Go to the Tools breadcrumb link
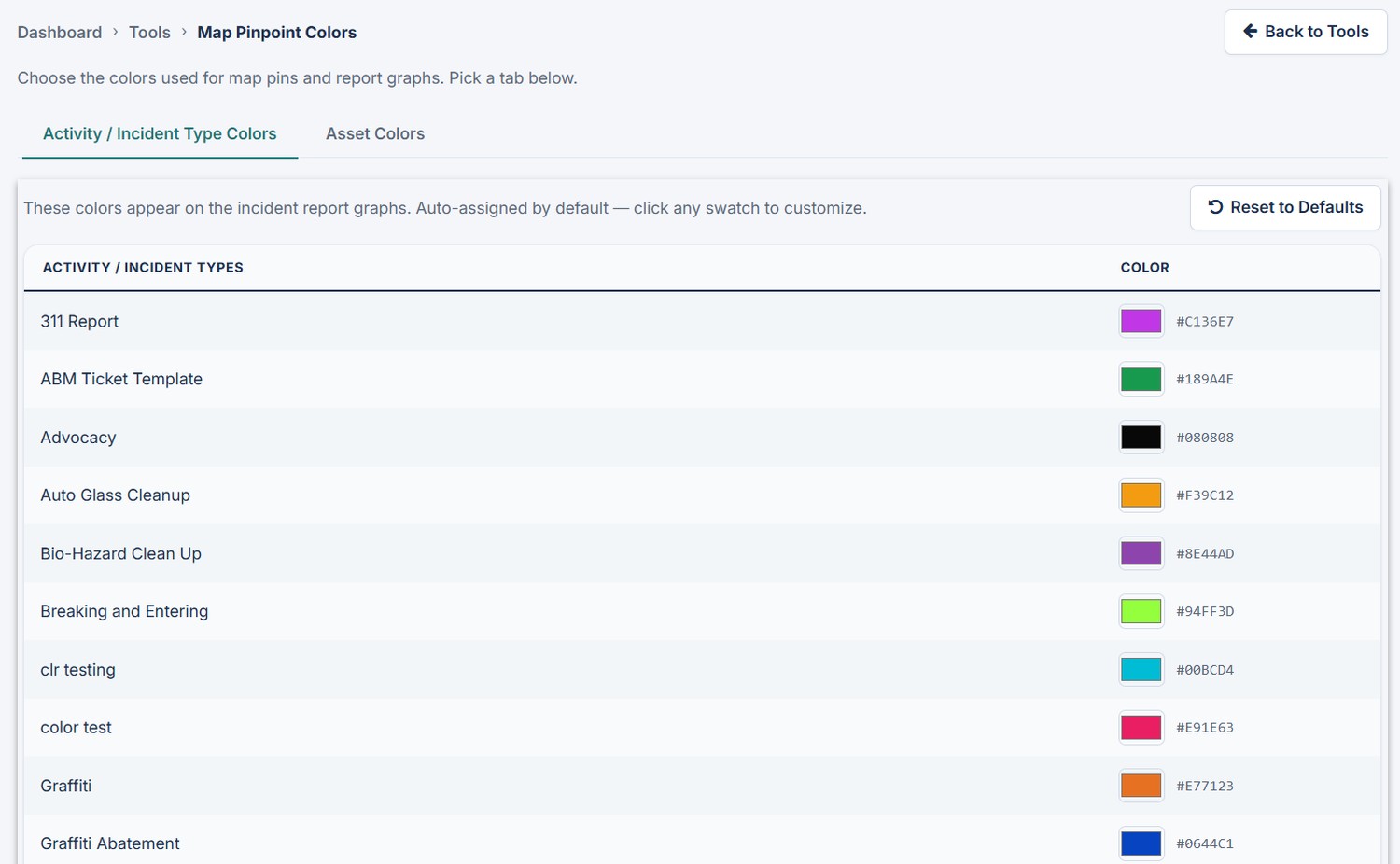Screen dimensions: 1400x864 149,33
